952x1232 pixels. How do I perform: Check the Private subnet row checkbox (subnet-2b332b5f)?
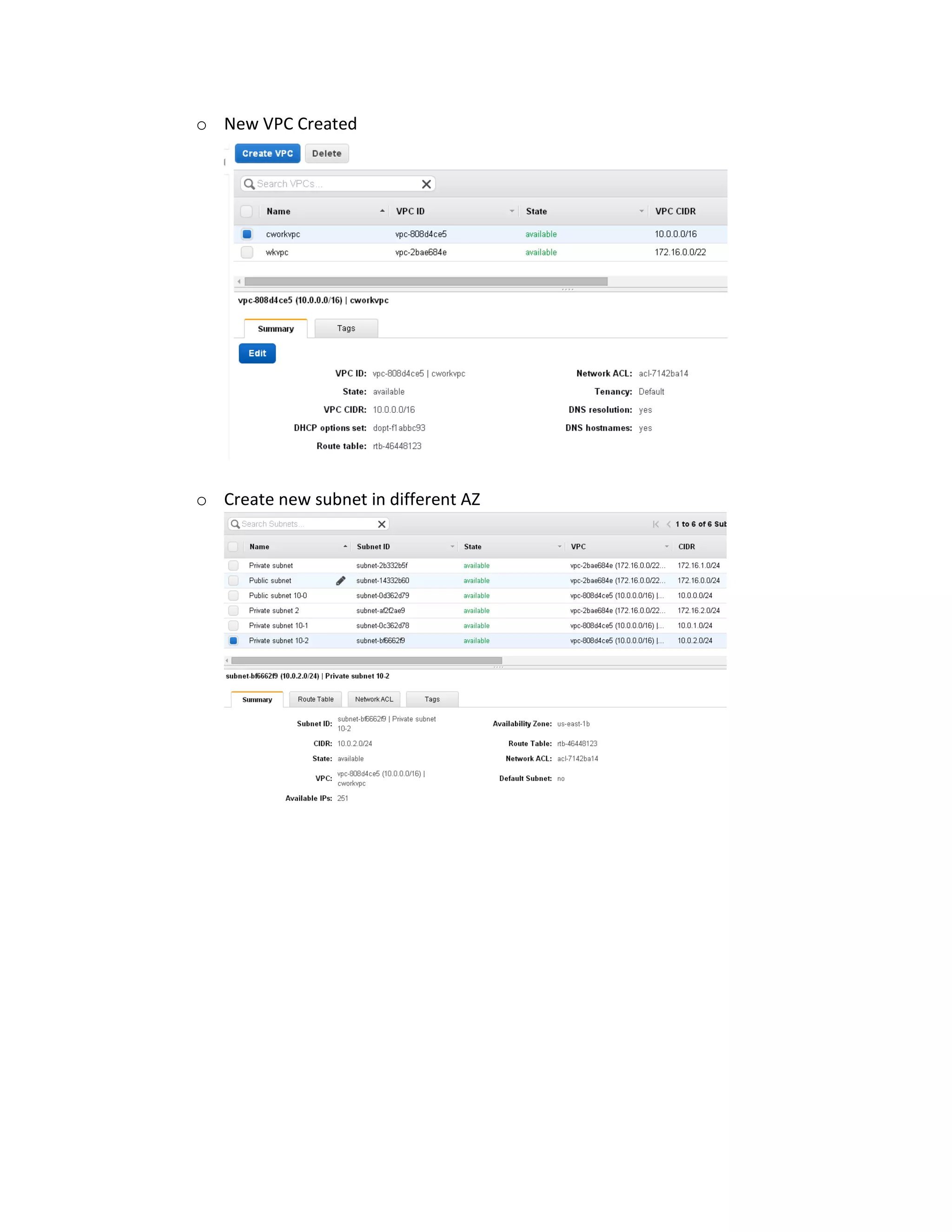coord(233,565)
